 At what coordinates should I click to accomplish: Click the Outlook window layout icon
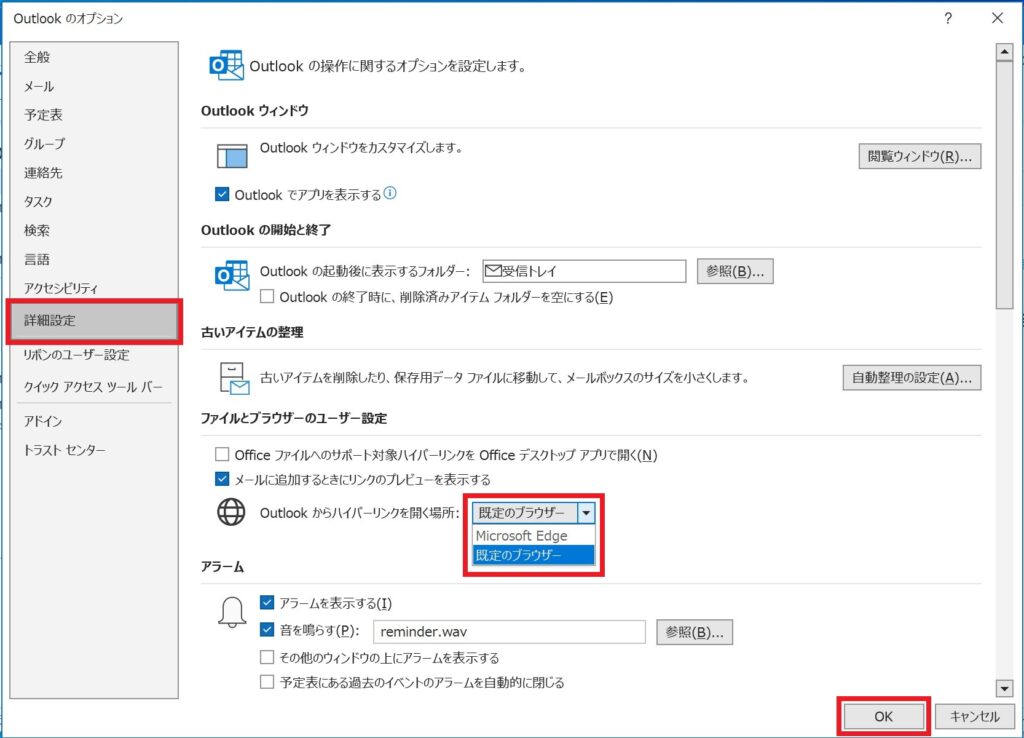click(232, 156)
